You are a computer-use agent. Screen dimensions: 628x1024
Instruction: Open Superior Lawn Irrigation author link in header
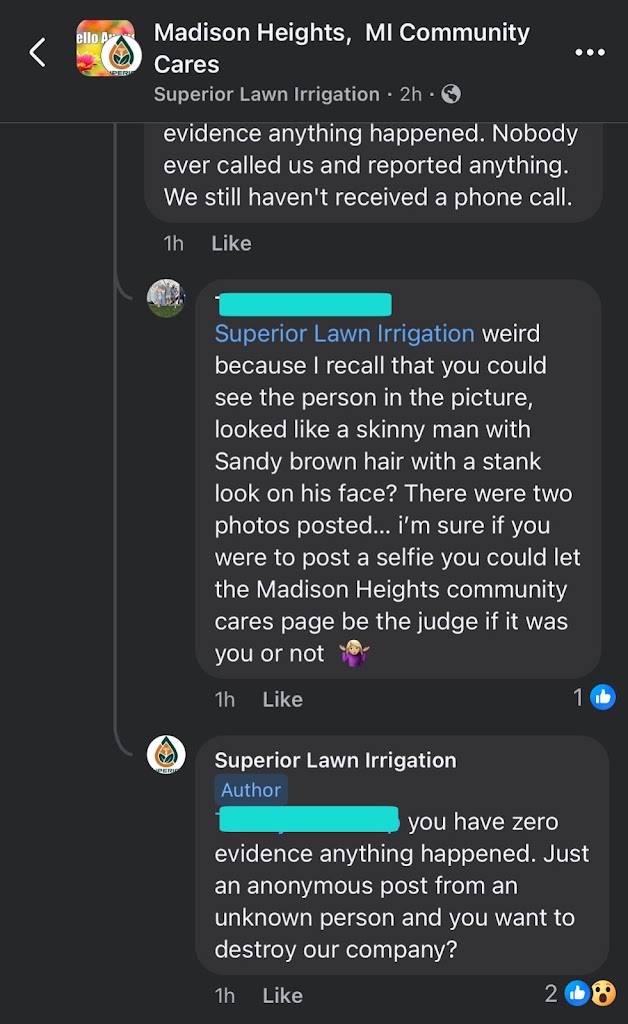[267, 94]
